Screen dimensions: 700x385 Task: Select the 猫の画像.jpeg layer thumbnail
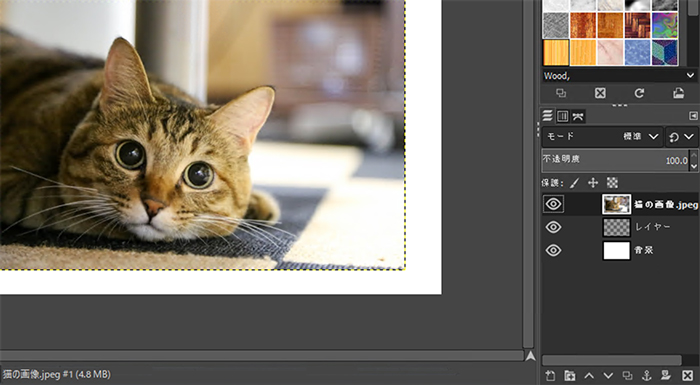(x=617, y=204)
